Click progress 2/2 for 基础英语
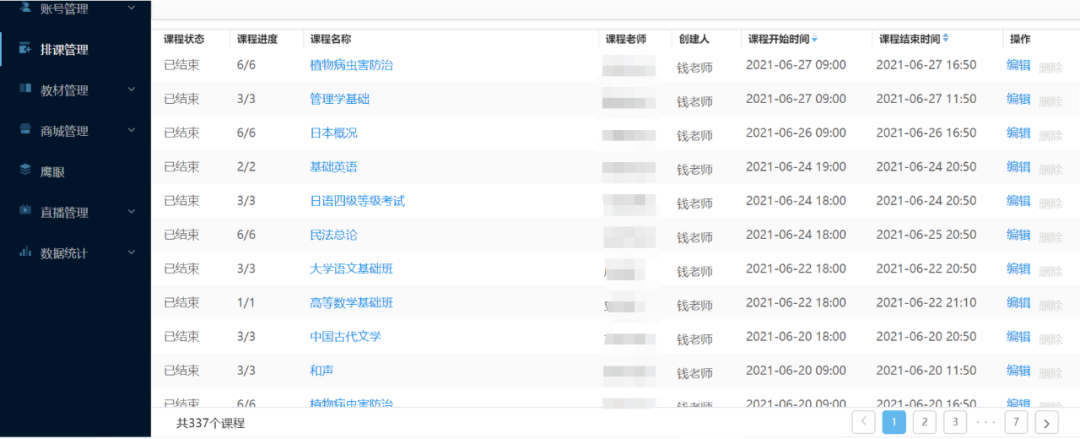This screenshot has height=439, width=1080. [246, 167]
